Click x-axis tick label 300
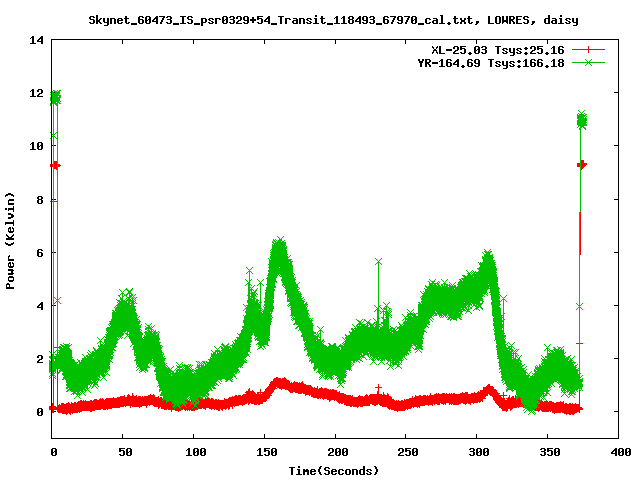Viewport: 640px width, 480px height. pyautogui.click(x=479, y=452)
